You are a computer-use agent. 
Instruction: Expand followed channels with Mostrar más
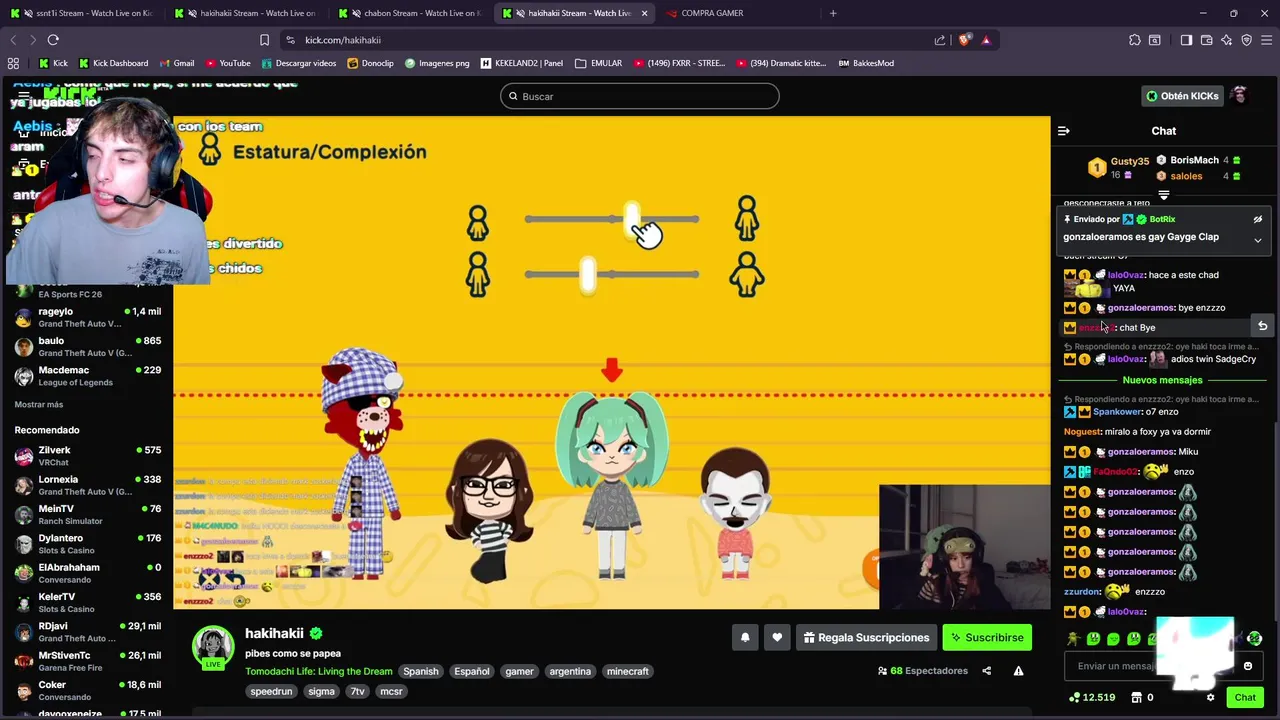tap(39, 404)
